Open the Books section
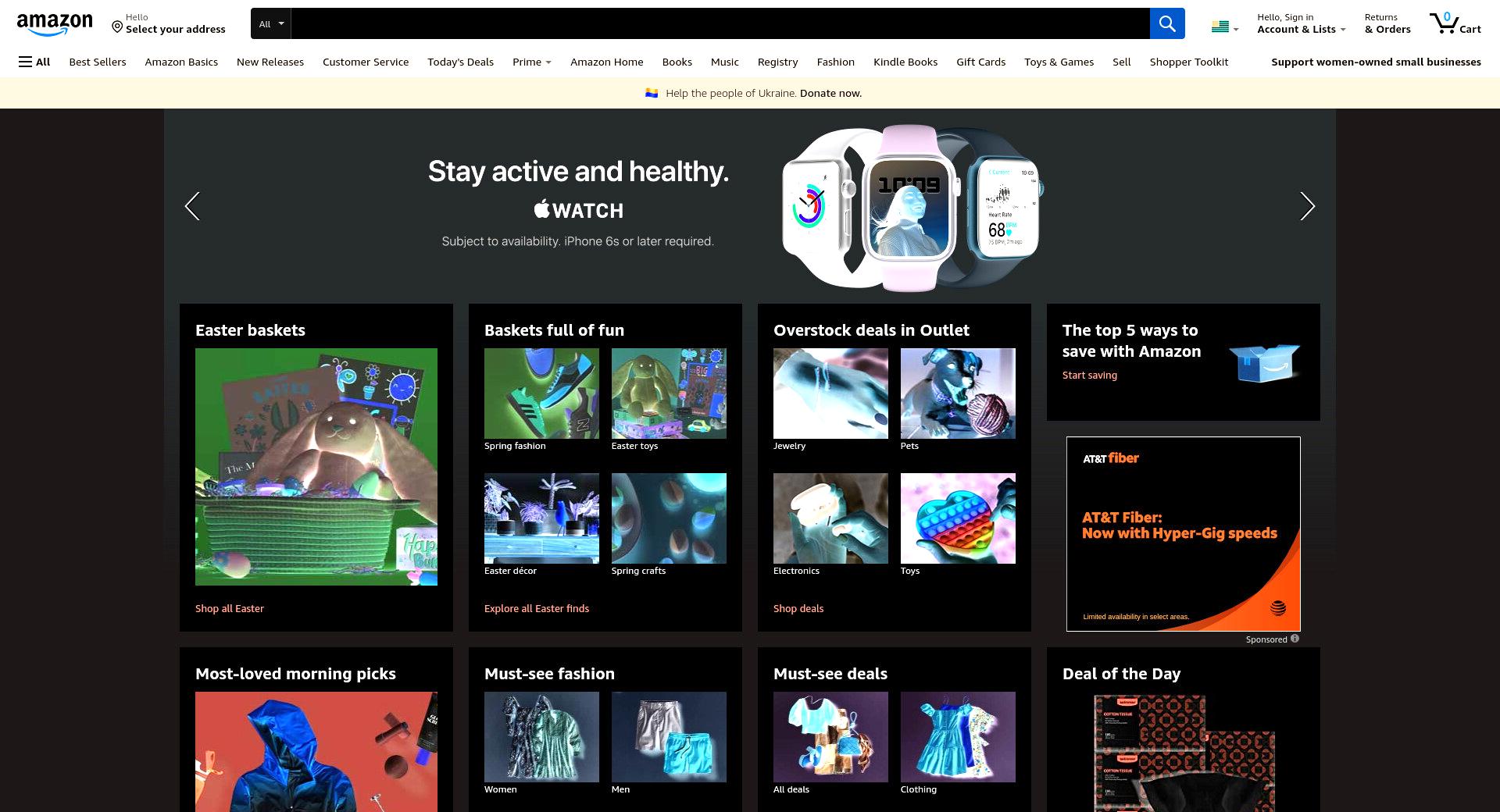Viewport: 1500px width, 812px height. pyautogui.click(x=677, y=62)
